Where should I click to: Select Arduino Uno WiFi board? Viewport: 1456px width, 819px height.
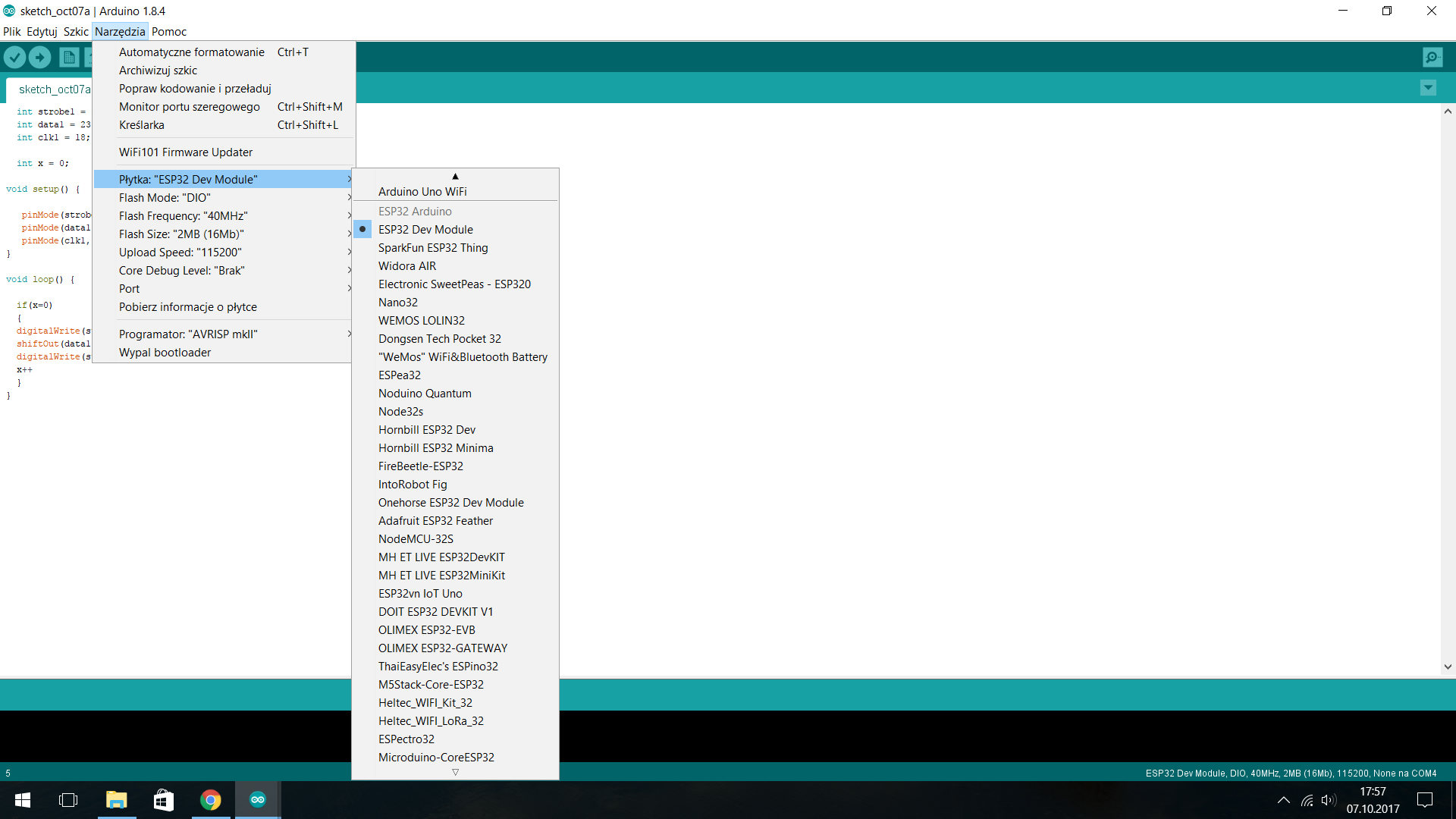[x=455, y=191]
